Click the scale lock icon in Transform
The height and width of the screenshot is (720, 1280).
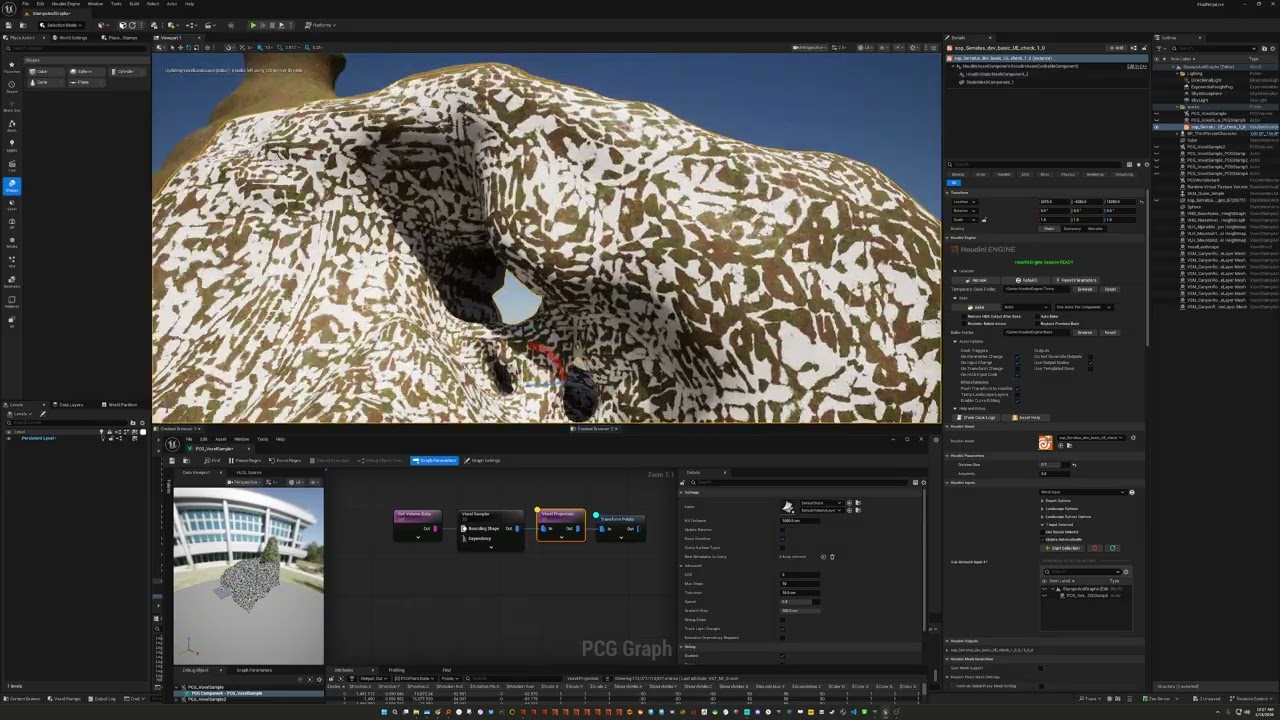984,220
